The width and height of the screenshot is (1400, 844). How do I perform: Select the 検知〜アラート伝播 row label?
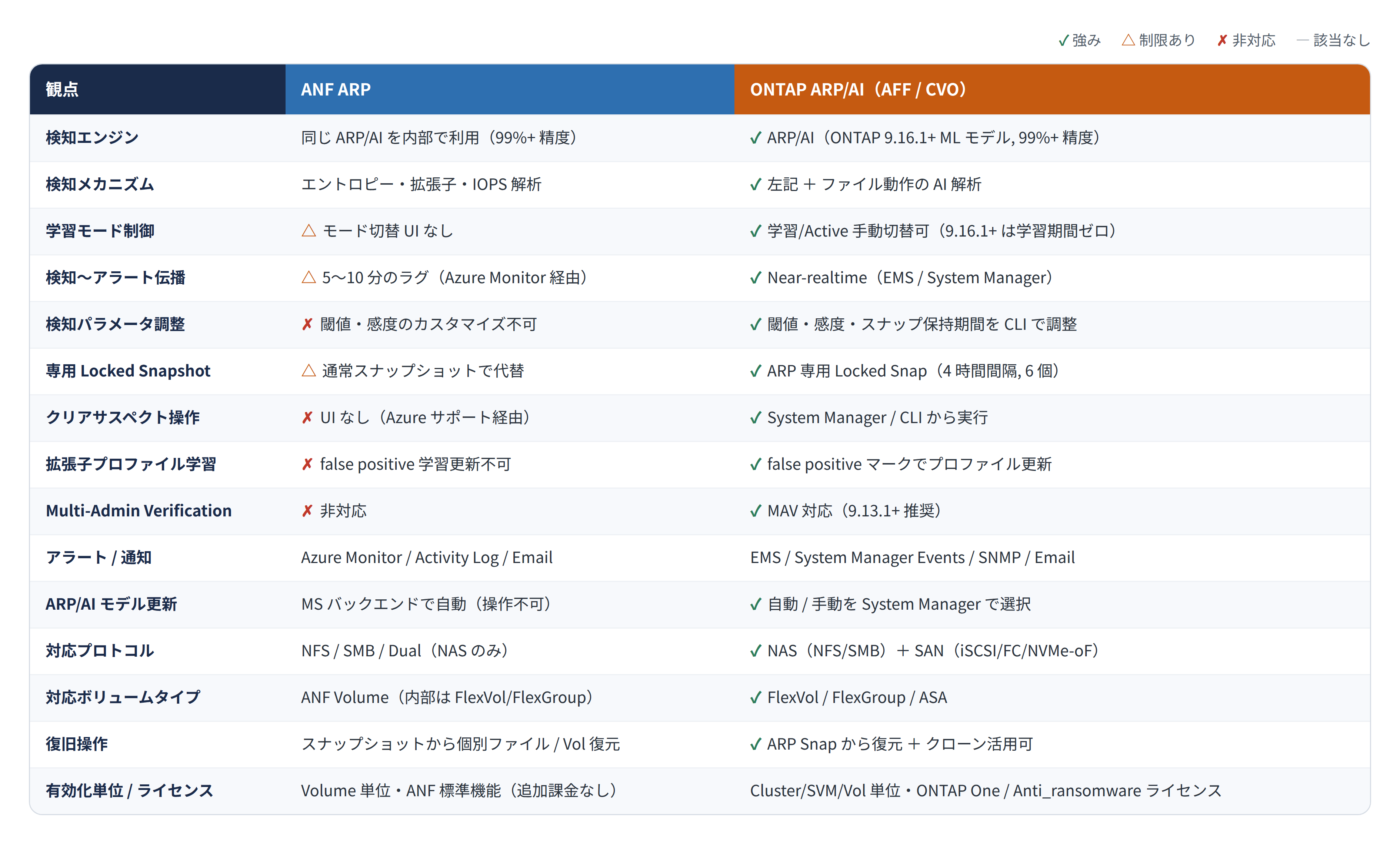[x=115, y=277]
